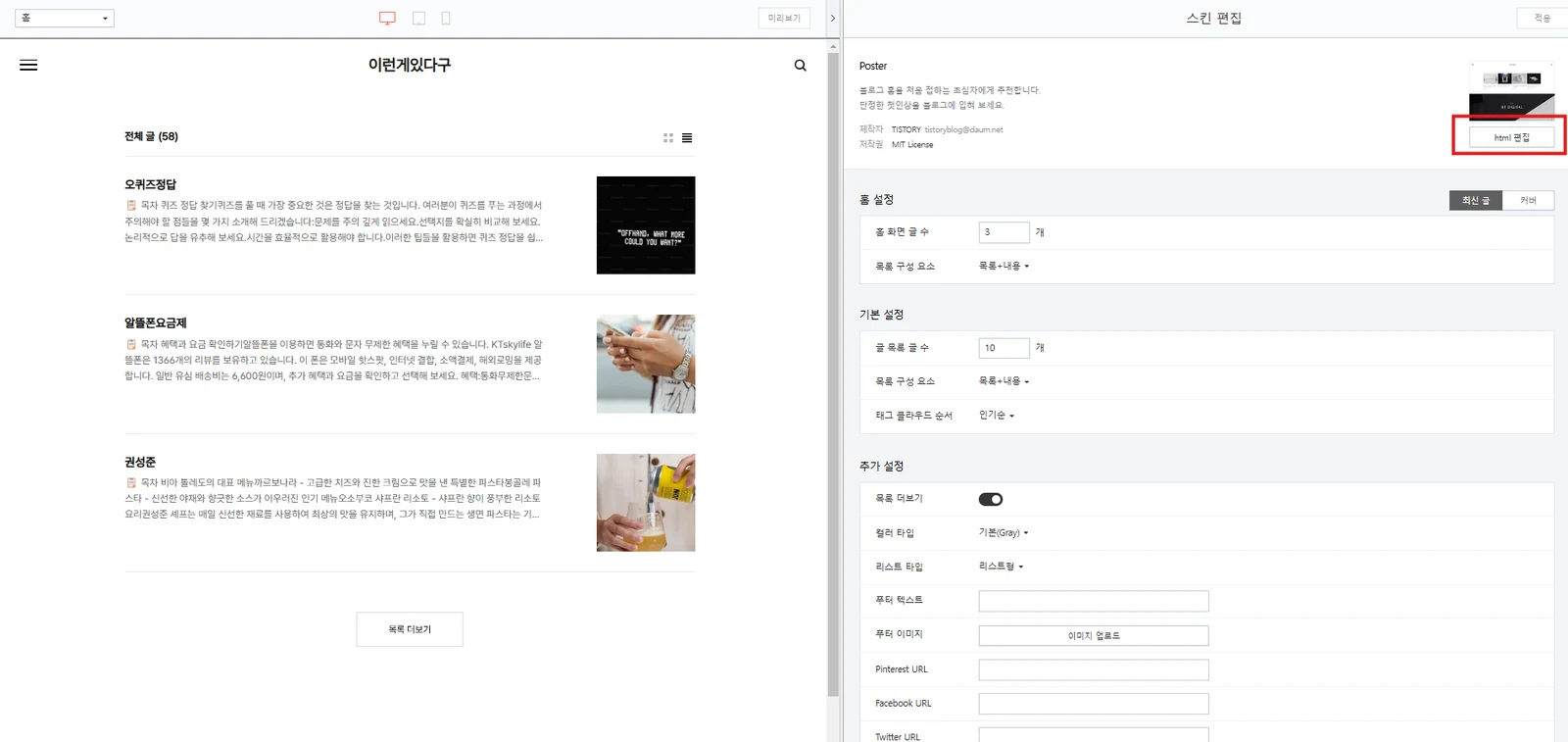Click the 글 목록 글 수 input field
Image resolution: width=1568 pixels, height=742 pixels.
1004,348
